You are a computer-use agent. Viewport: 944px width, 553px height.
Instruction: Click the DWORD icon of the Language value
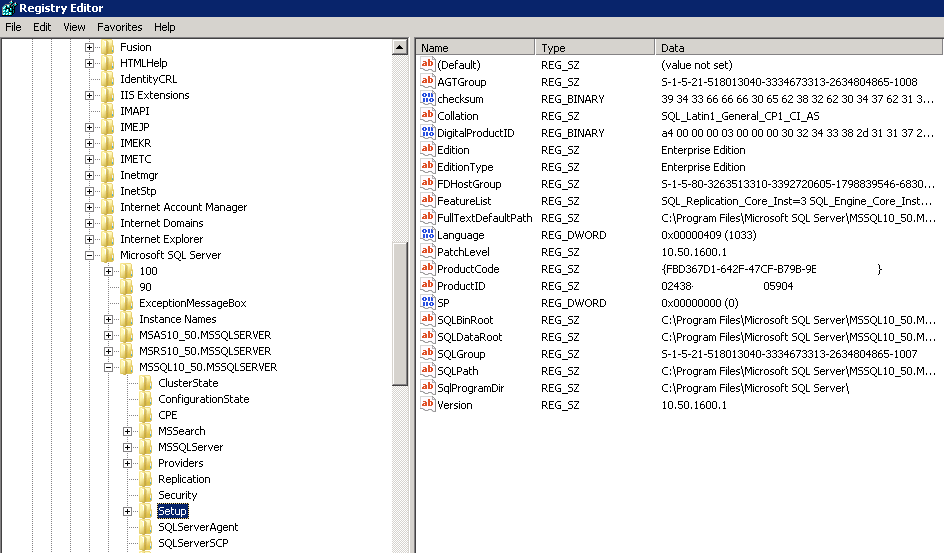(x=427, y=234)
